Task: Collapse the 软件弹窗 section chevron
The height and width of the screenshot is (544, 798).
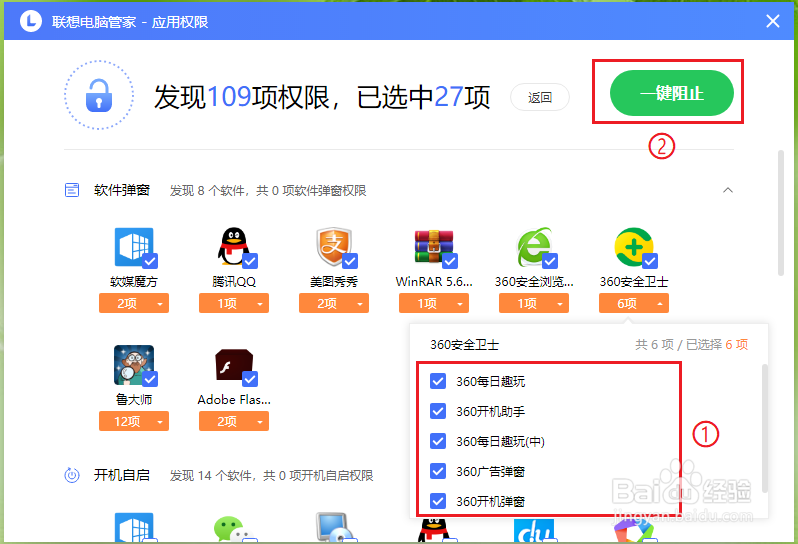Action: point(728,190)
